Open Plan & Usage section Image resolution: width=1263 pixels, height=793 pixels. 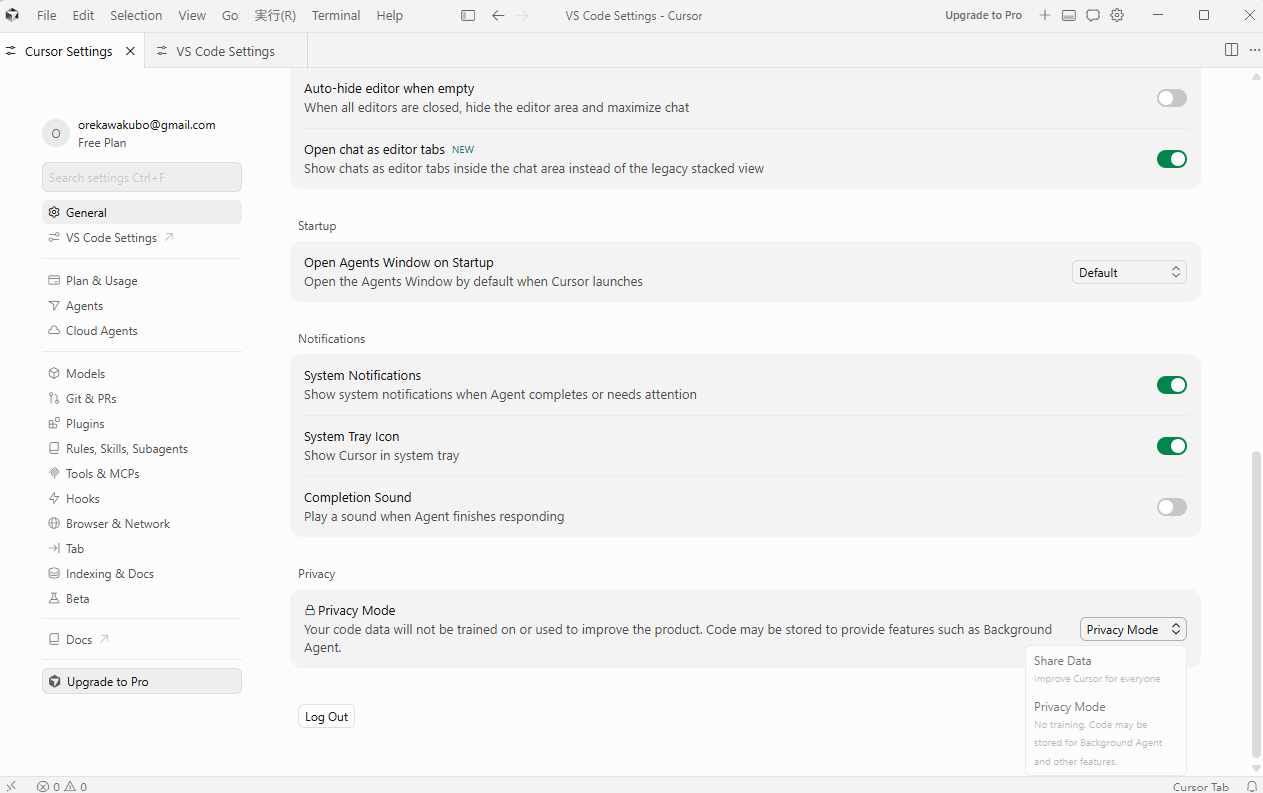click(142, 280)
